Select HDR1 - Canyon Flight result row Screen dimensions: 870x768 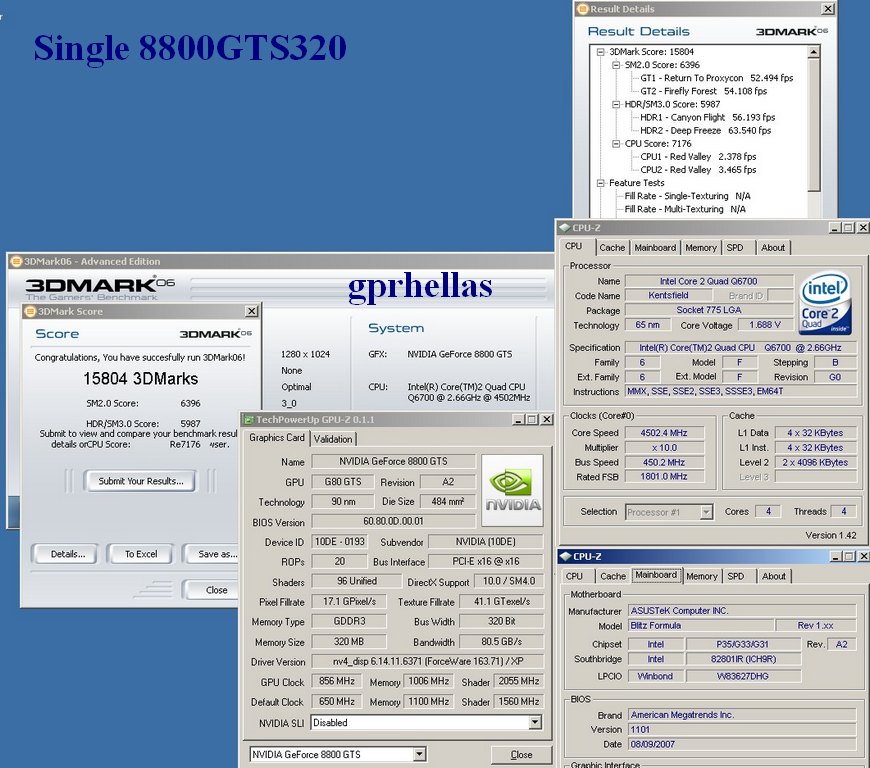click(x=707, y=118)
